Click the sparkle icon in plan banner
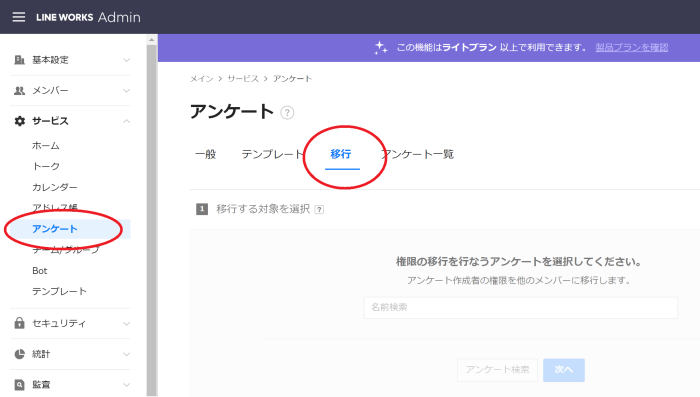 (x=381, y=47)
